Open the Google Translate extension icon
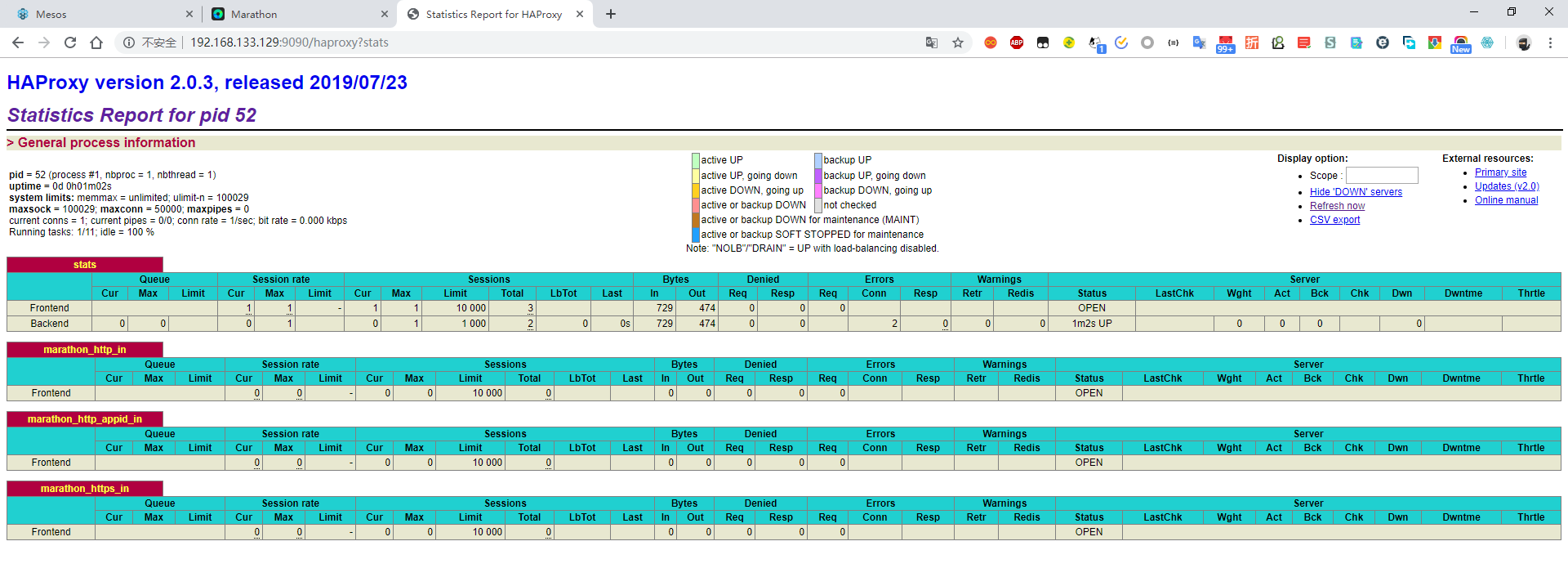 (1199, 42)
